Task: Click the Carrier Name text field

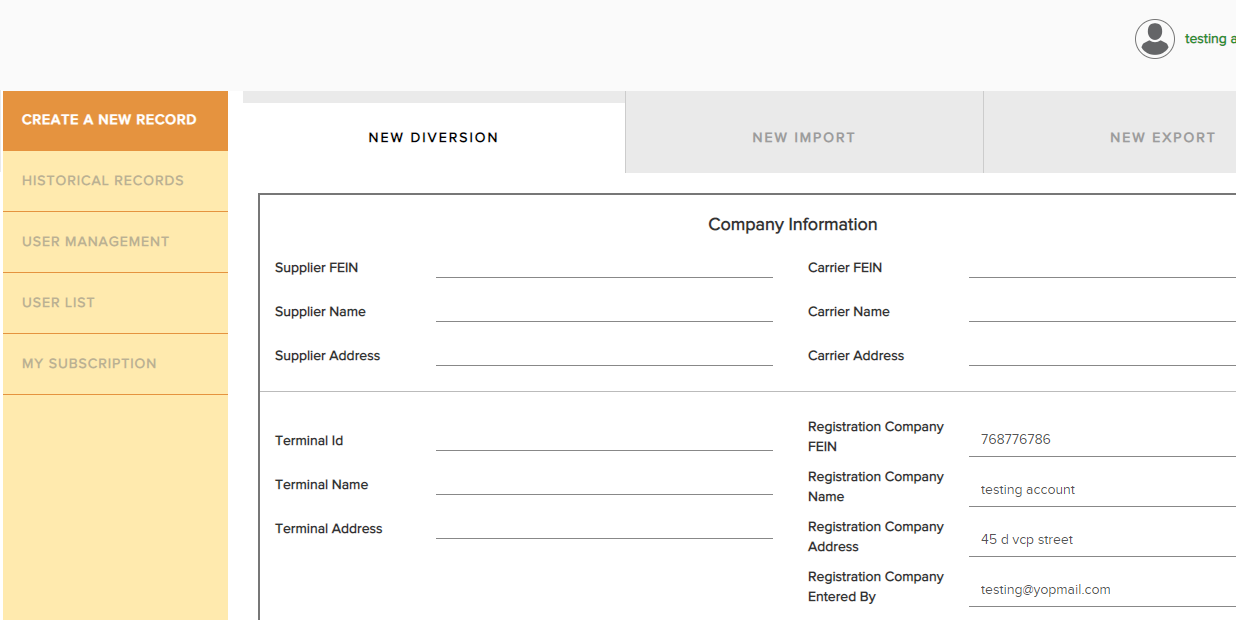Action: pyautogui.click(x=1102, y=311)
